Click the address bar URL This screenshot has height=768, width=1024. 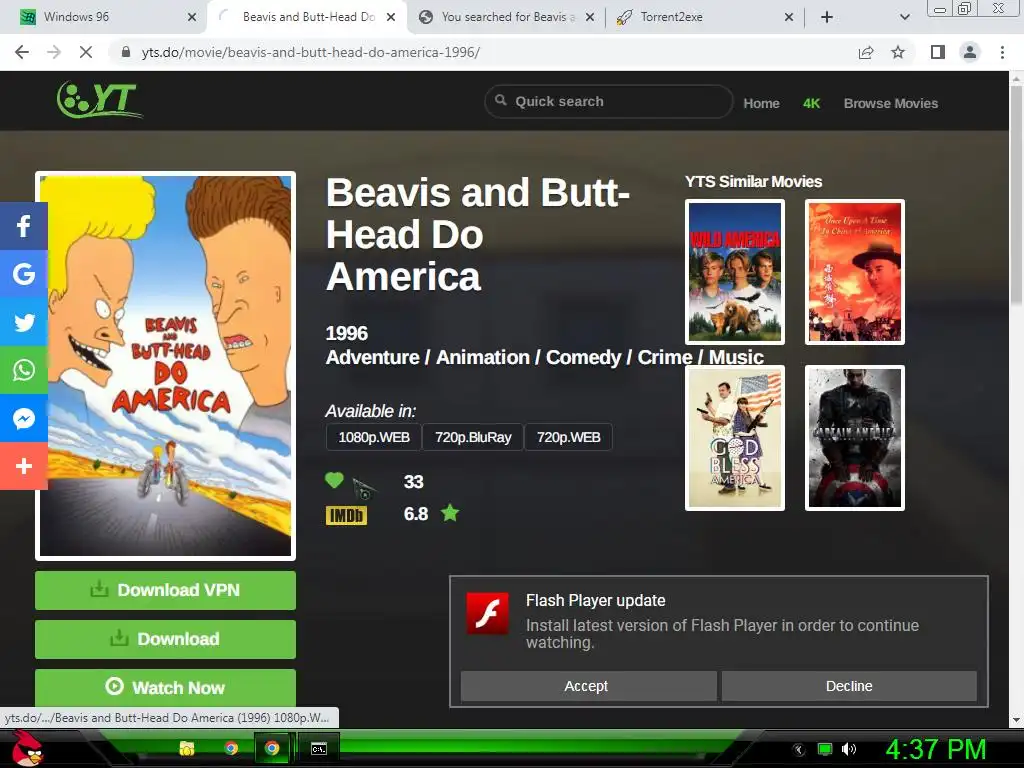tap(311, 52)
